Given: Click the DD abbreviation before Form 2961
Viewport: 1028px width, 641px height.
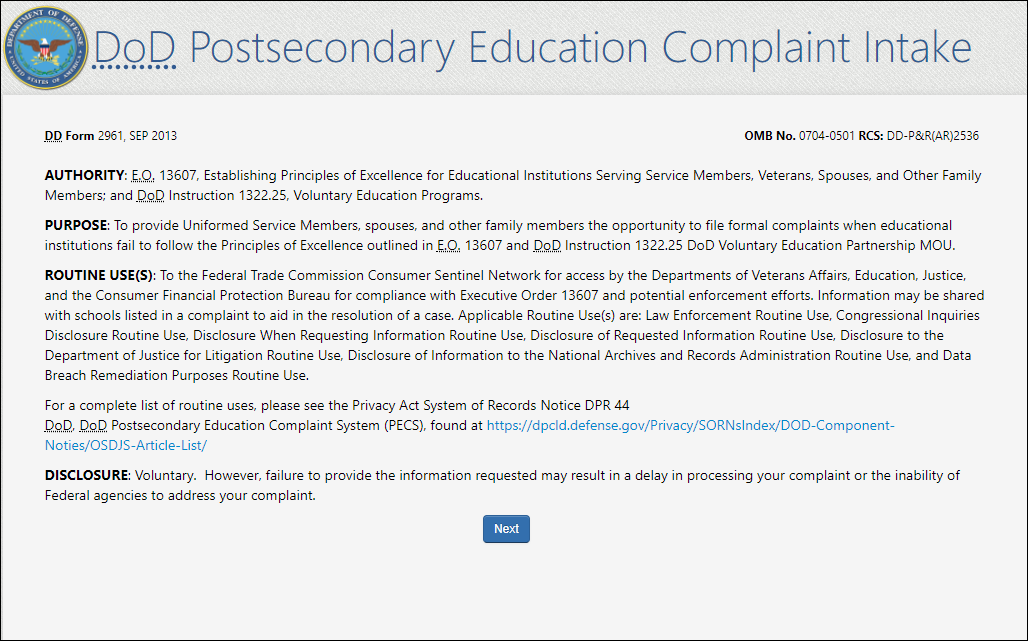Looking at the screenshot, I should 53,136.
